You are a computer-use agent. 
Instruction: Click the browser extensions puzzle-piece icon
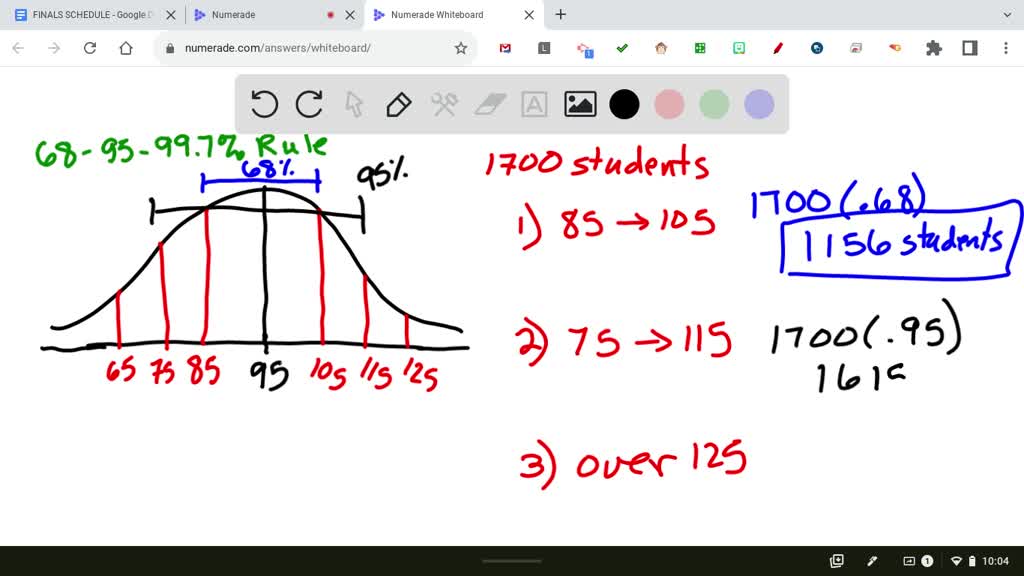point(933,47)
